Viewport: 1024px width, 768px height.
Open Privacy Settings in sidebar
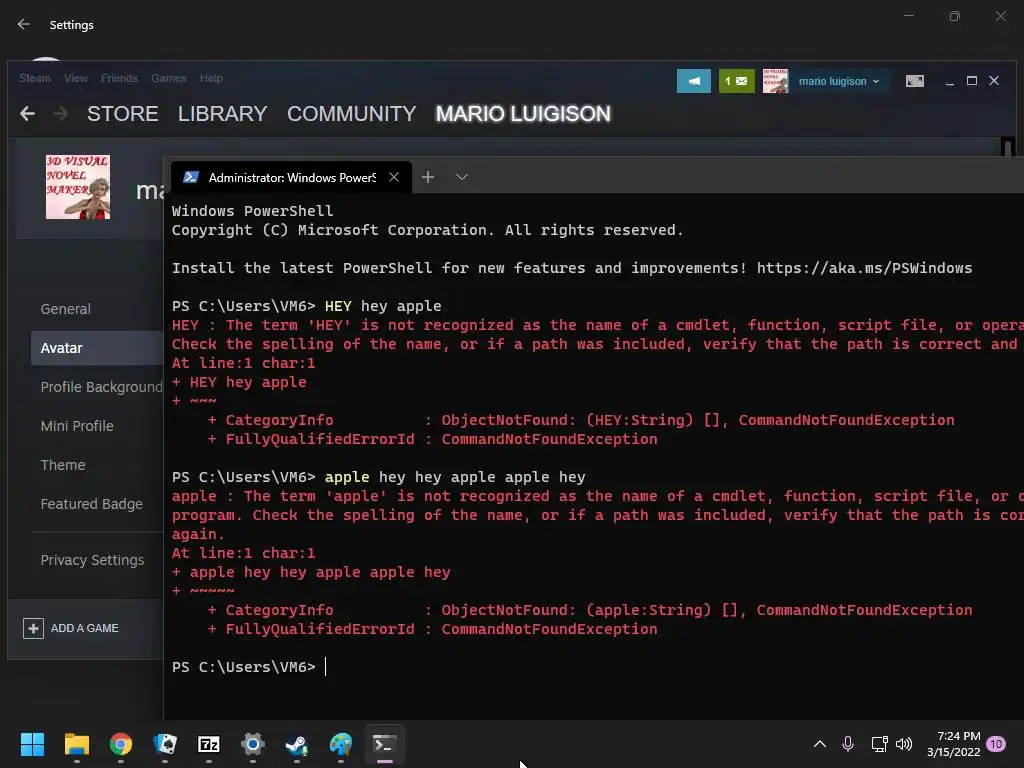[92, 560]
